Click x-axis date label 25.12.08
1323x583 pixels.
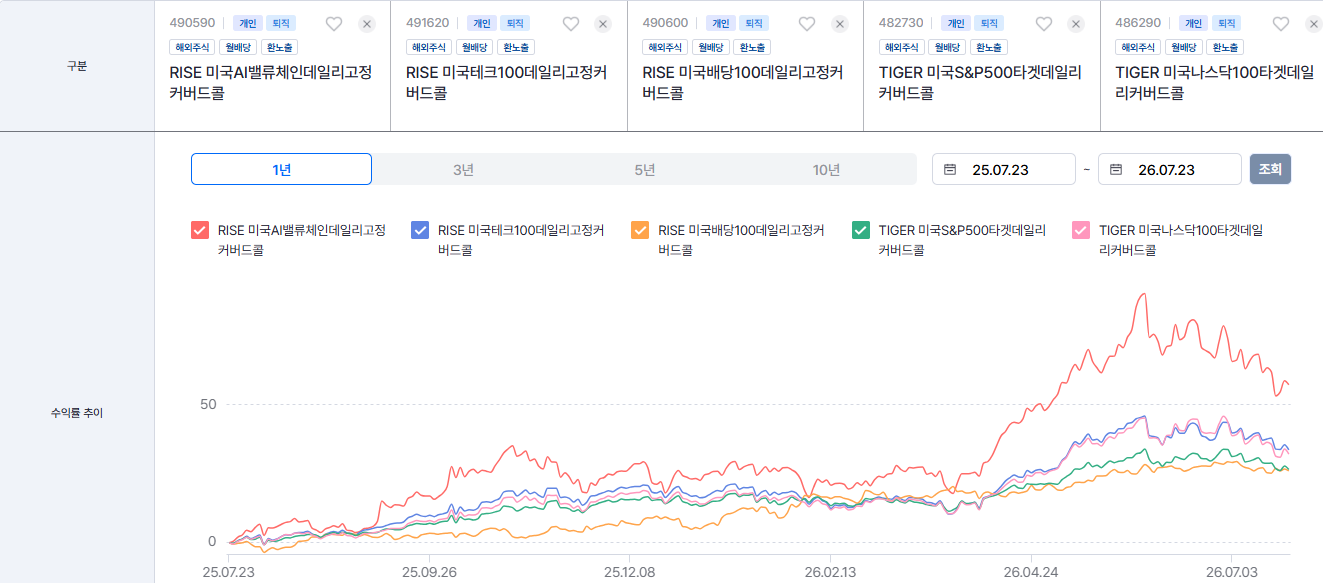(x=629, y=572)
